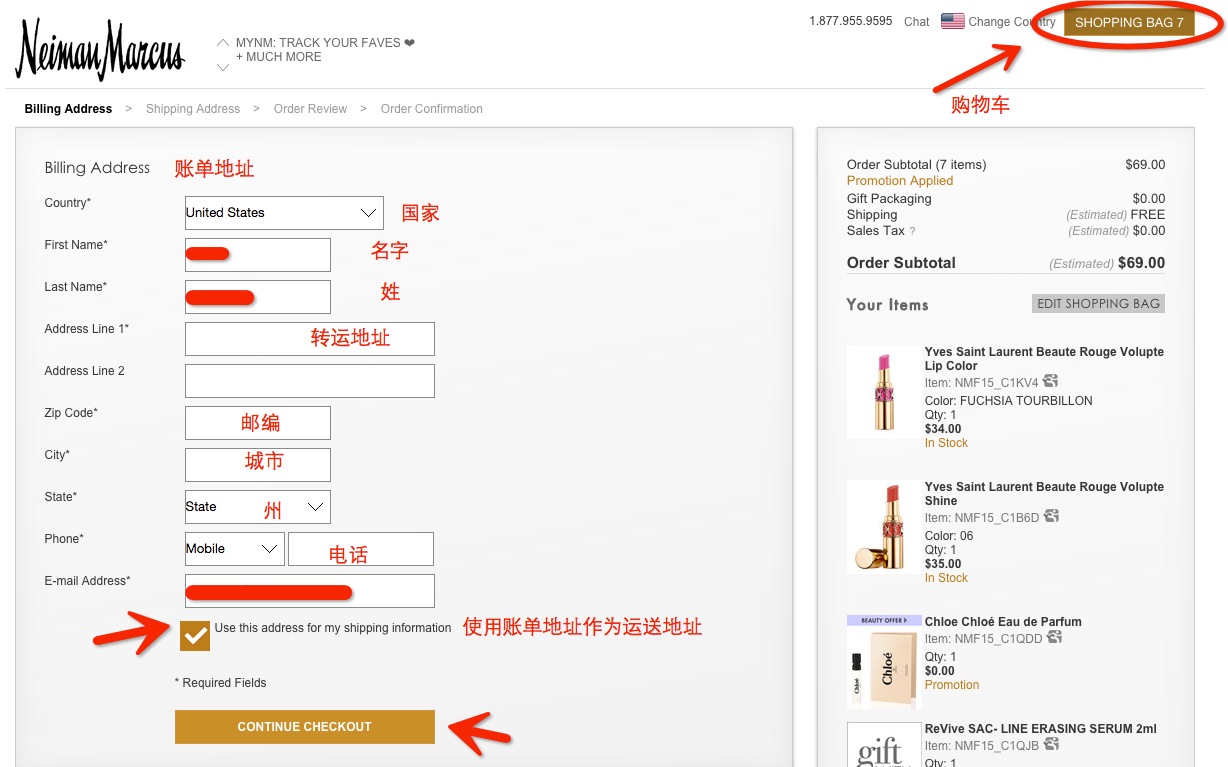Image resolution: width=1228 pixels, height=767 pixels.
Task: Open the Country dropdown showing United States
Action: point(284,213)
